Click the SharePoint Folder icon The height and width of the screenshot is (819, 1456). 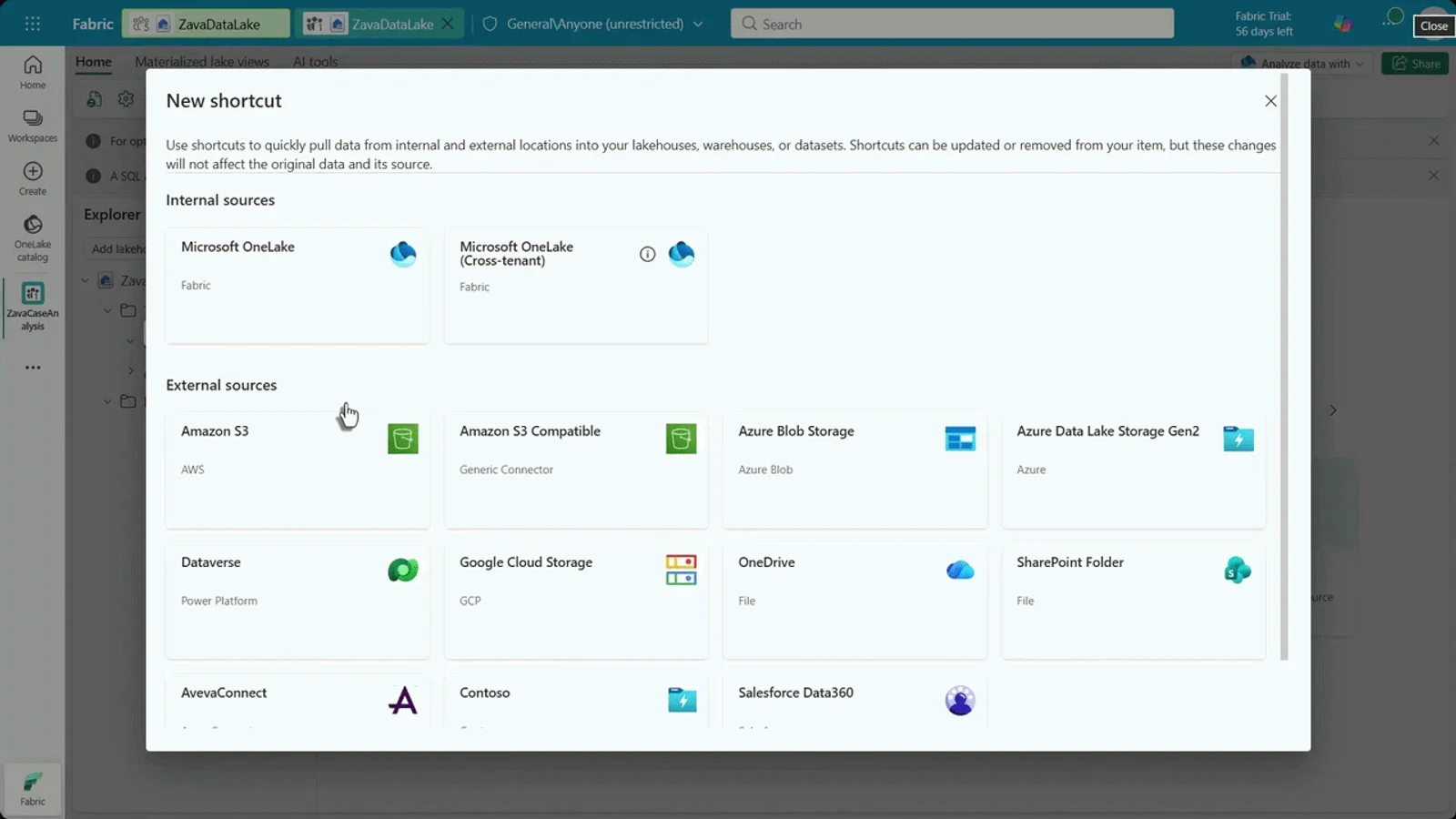pyautogui.click(x=1238, y=570)
